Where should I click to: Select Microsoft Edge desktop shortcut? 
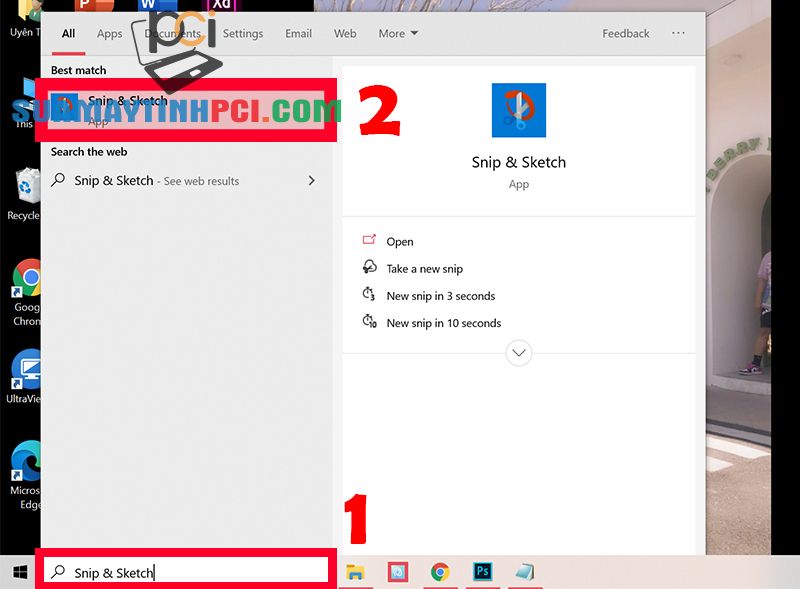point(26,475)
